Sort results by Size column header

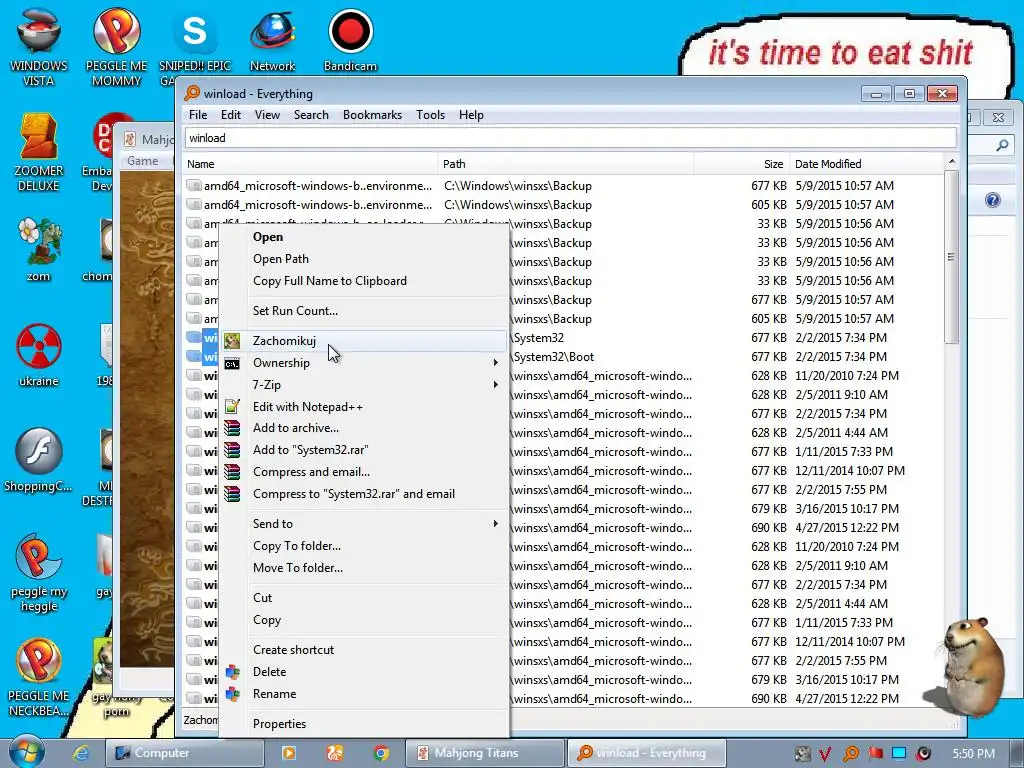(741, 164)
